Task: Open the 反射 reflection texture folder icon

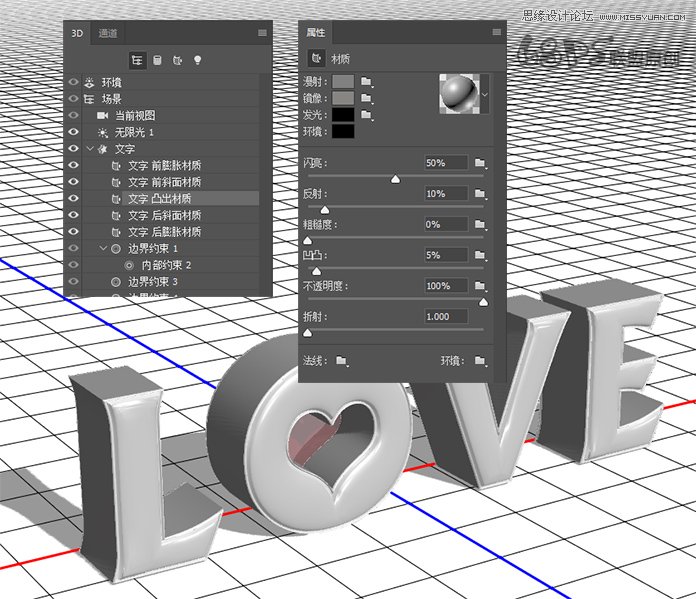Action: [x=480, y=194]
